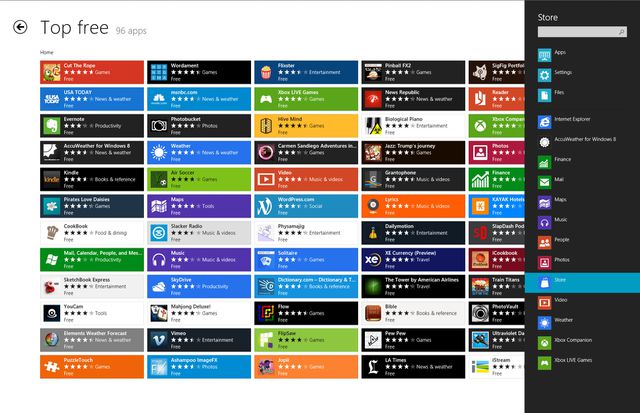Open the Wordament app icon
The image size is (640, 413).
159,72
